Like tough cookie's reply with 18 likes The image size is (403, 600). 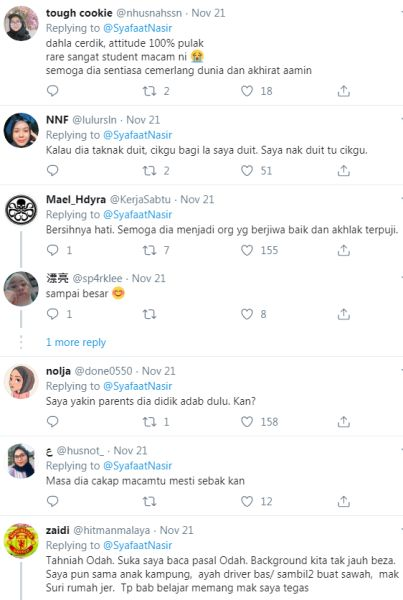point(247,91)
